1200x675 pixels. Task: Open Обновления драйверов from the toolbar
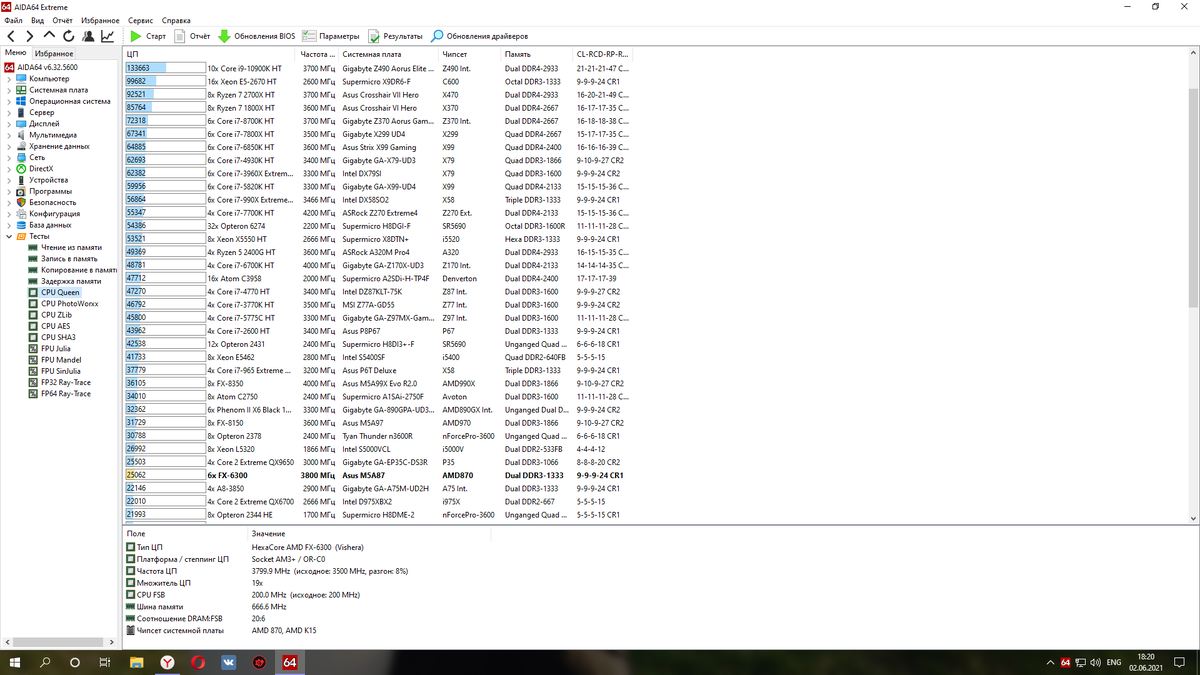coord(480,36)
